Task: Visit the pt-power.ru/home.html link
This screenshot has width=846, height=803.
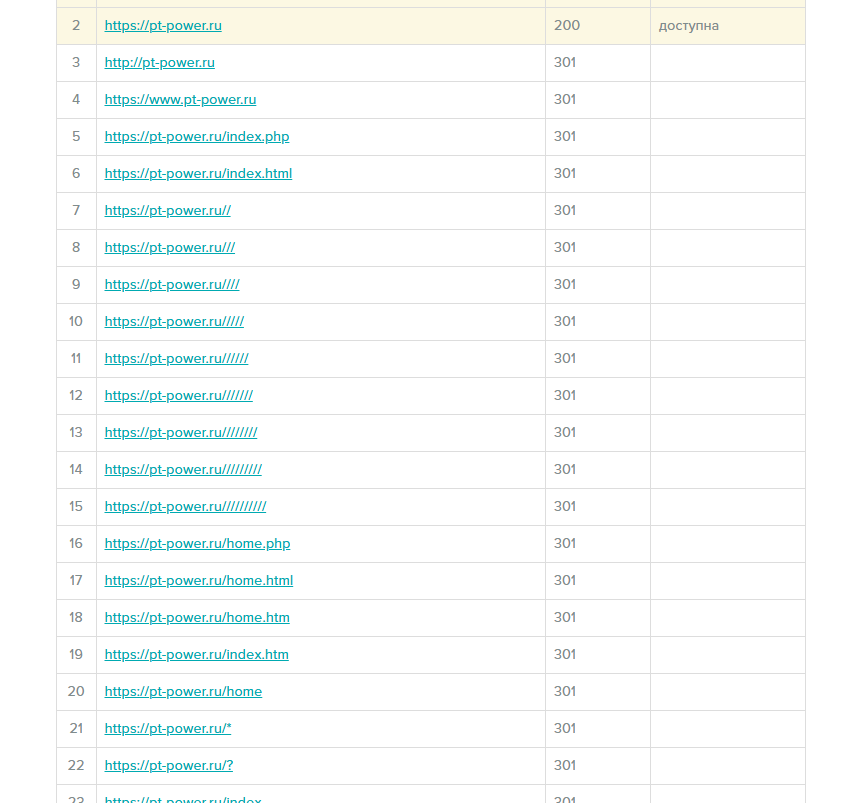Action: [x=199, y=581]
